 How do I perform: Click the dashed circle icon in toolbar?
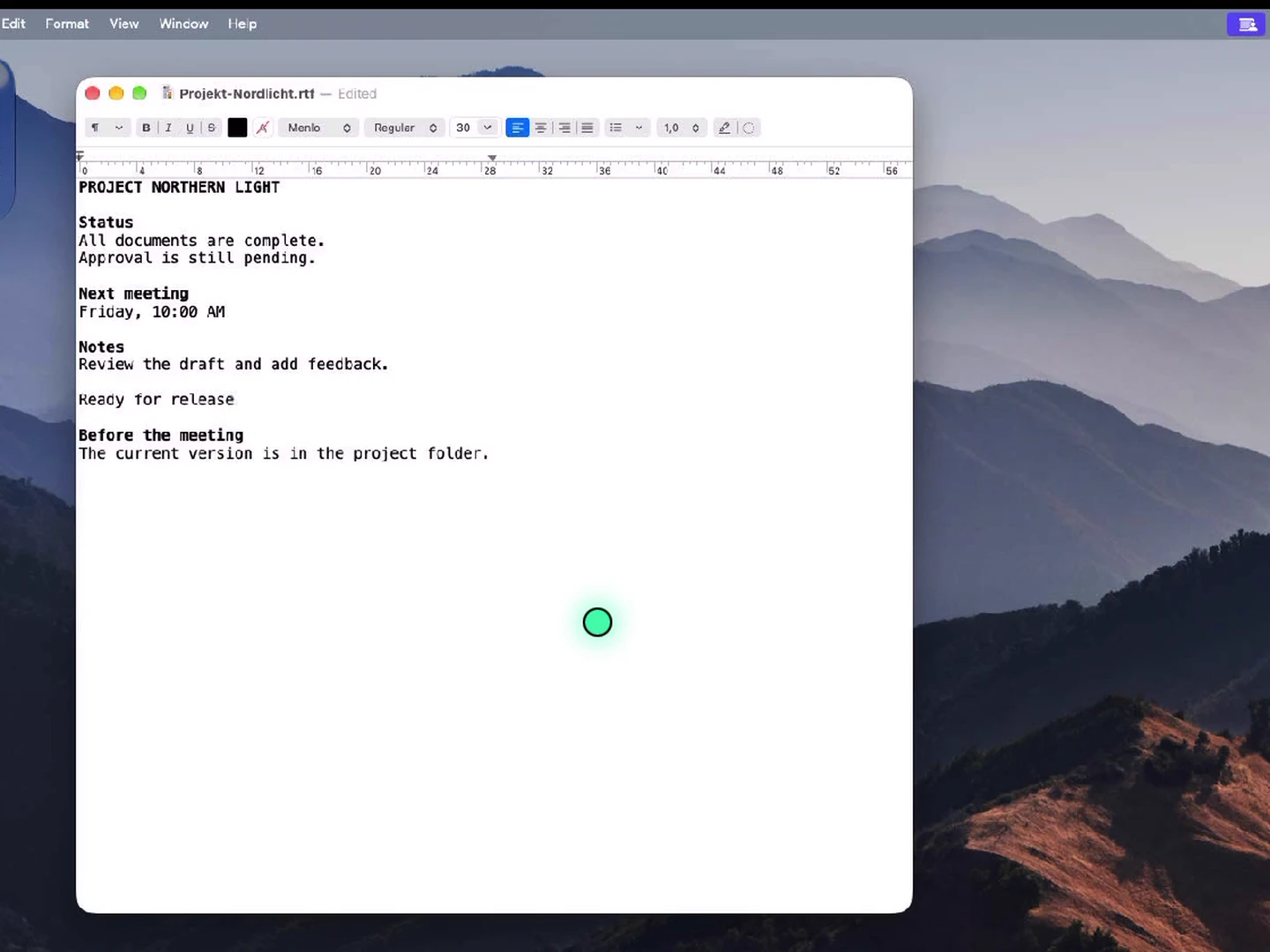(749, 128)
